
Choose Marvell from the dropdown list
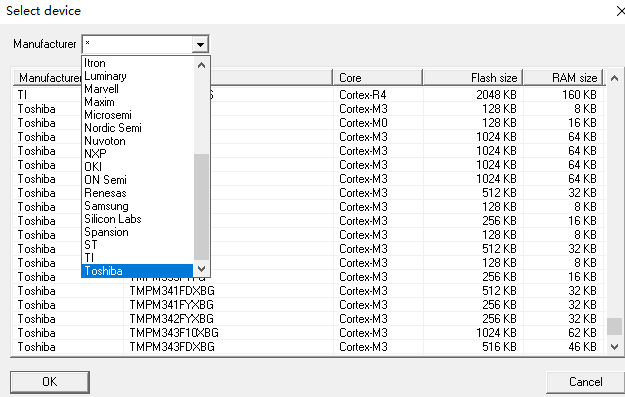point(137,89)
